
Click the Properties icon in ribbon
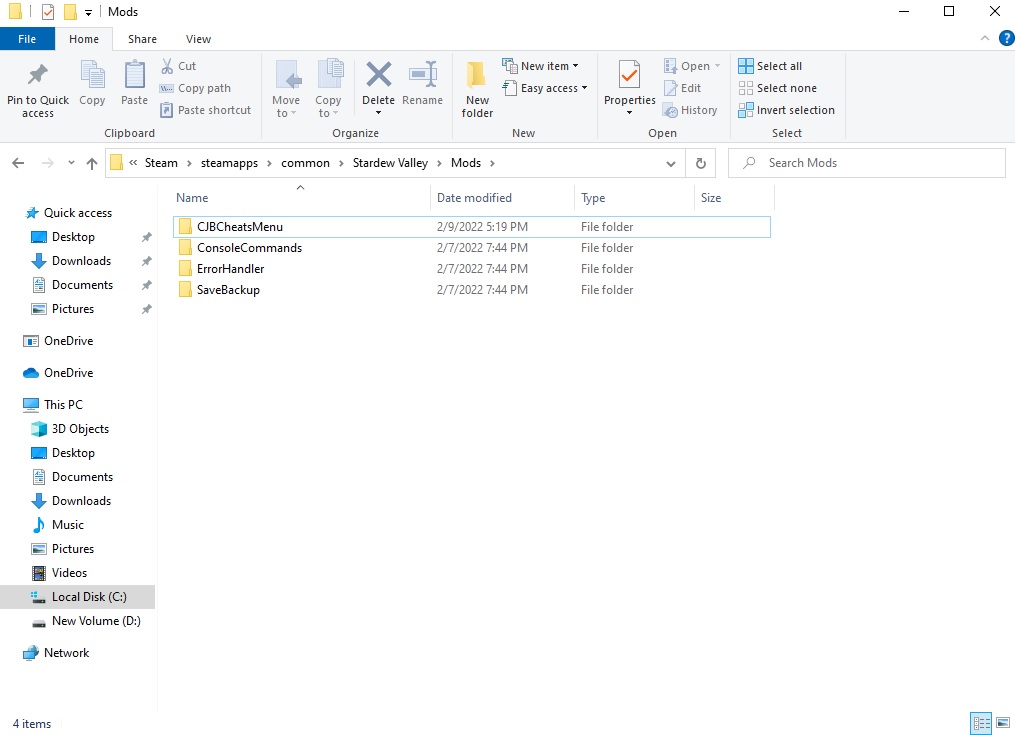629,76
